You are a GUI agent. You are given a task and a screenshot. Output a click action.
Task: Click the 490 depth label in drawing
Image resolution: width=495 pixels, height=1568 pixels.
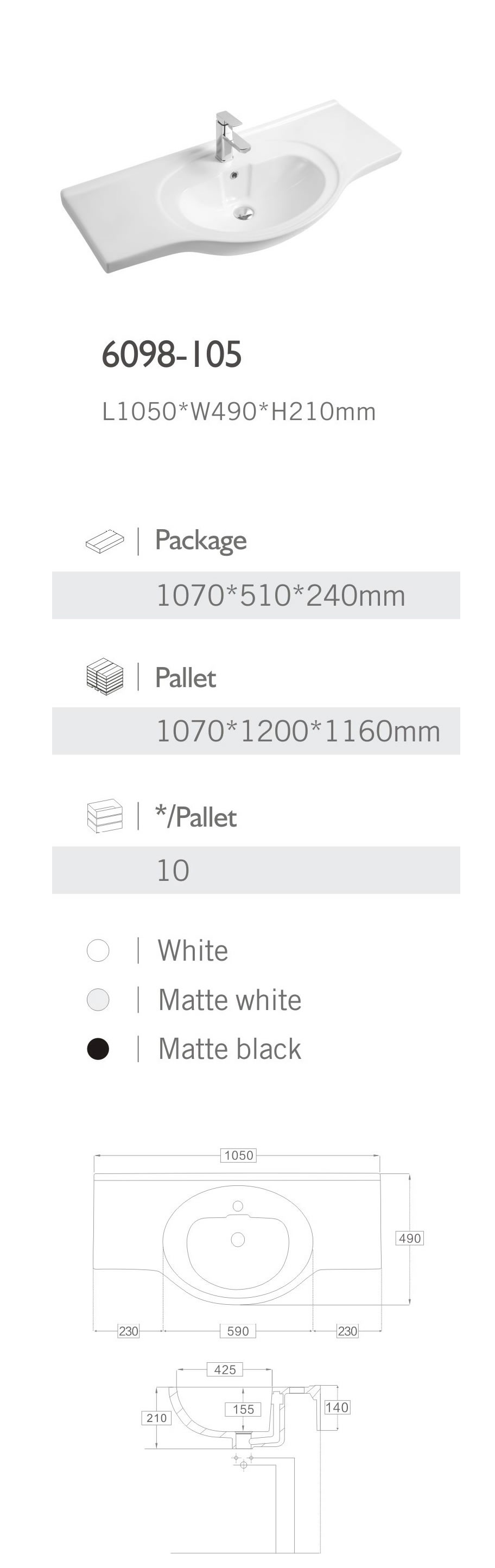pos(409,1238)
